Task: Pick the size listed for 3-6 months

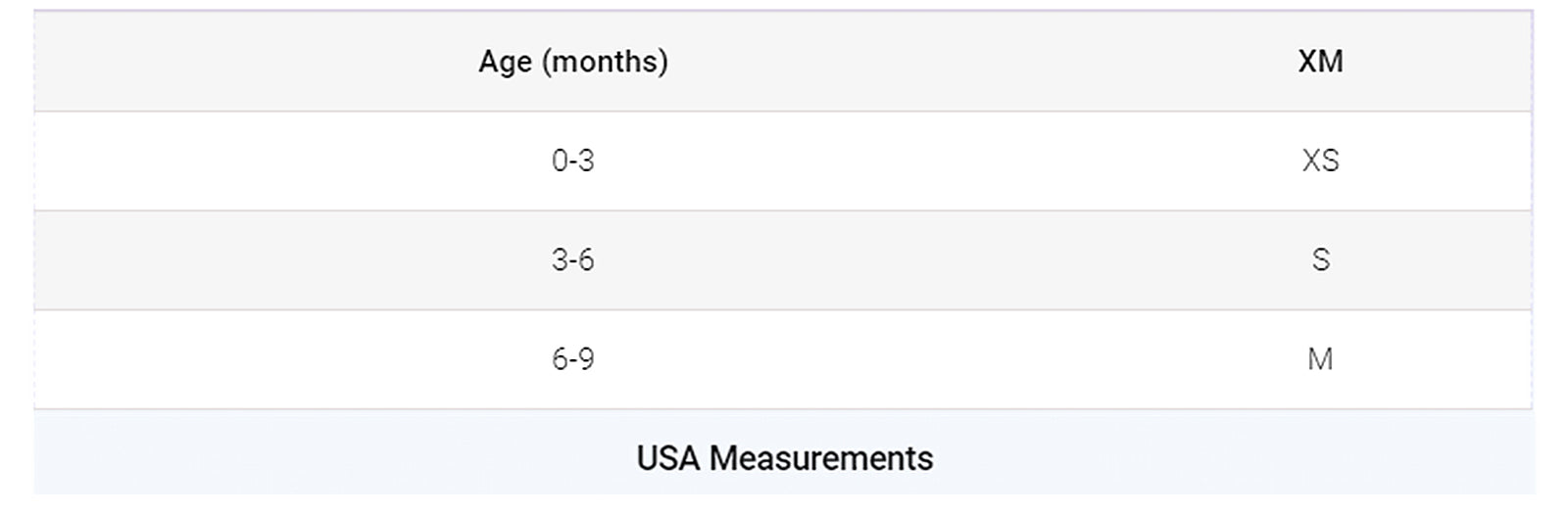Action: click(x=1320, y=260)
